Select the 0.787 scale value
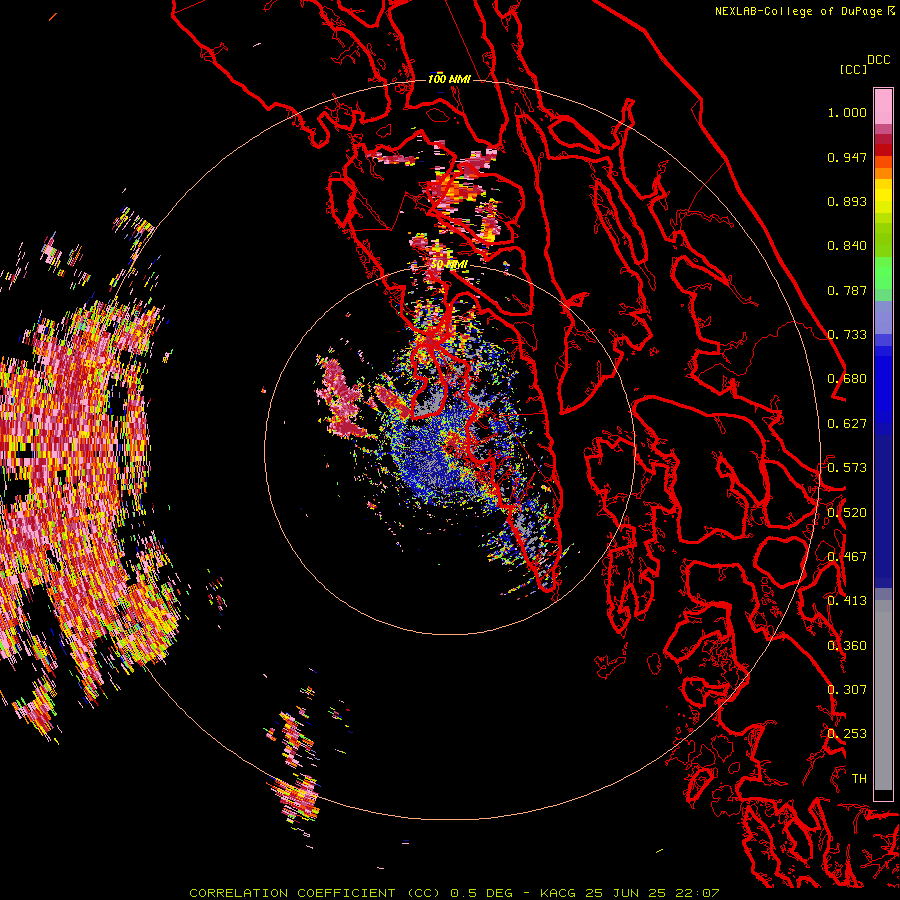This screenshot has height=900, width=900. click(847, 290)
